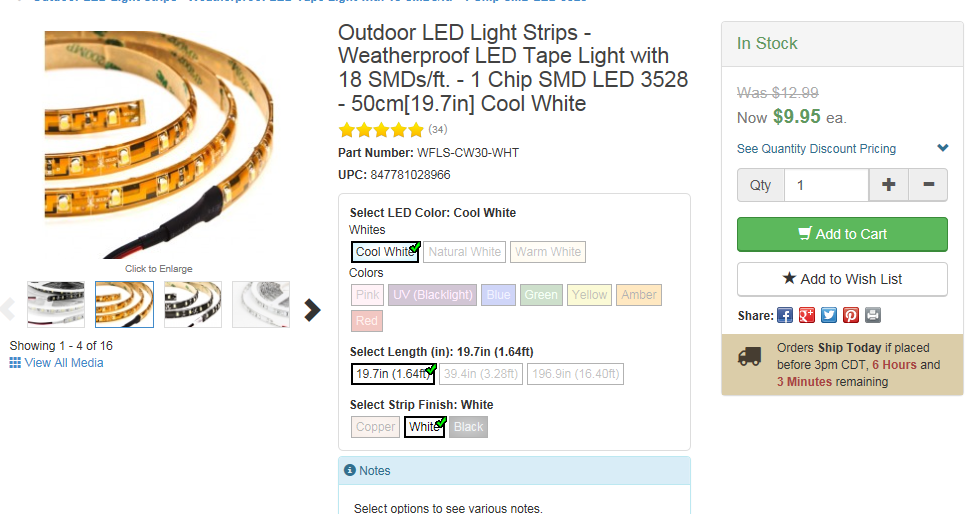
Task: Pick the Green color swatch
Action: click(x=541, y=295)
